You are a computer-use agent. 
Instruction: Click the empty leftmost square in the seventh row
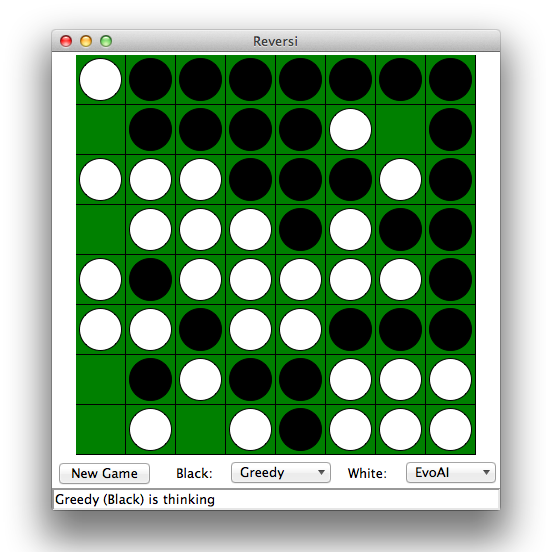(x=101, y=380)
